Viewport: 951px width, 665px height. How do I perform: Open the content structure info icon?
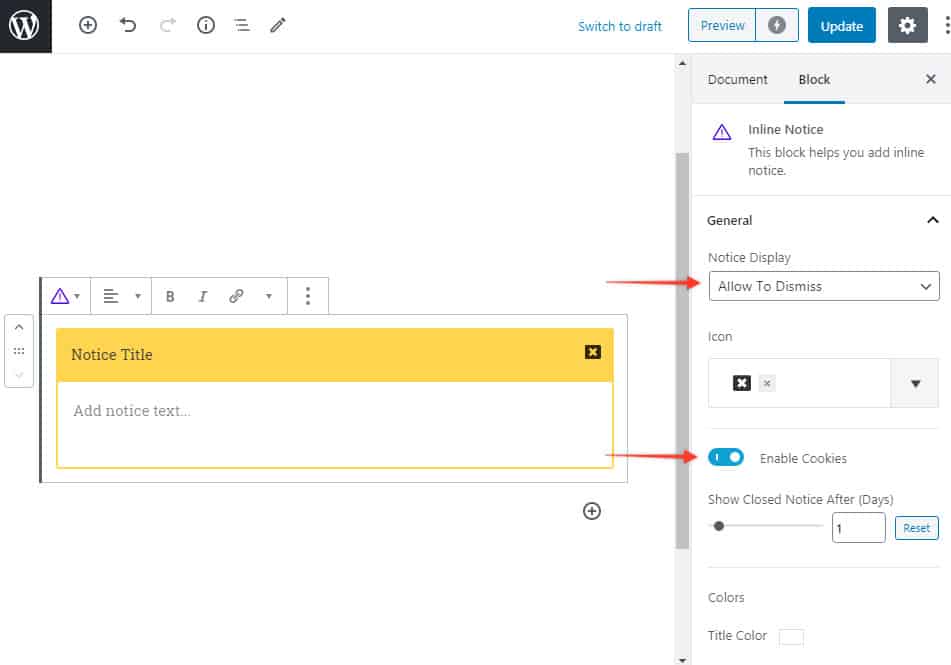click(x=206, y=26)
